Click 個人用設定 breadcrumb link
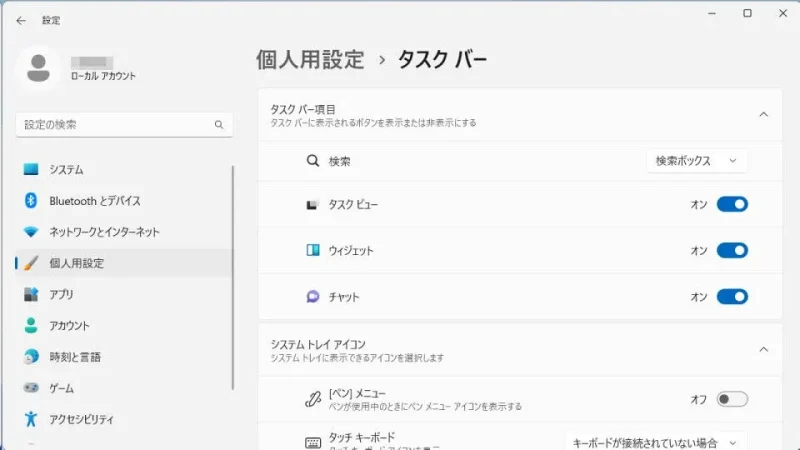Viewport: 800px width, 450px height. click(311, 59)
